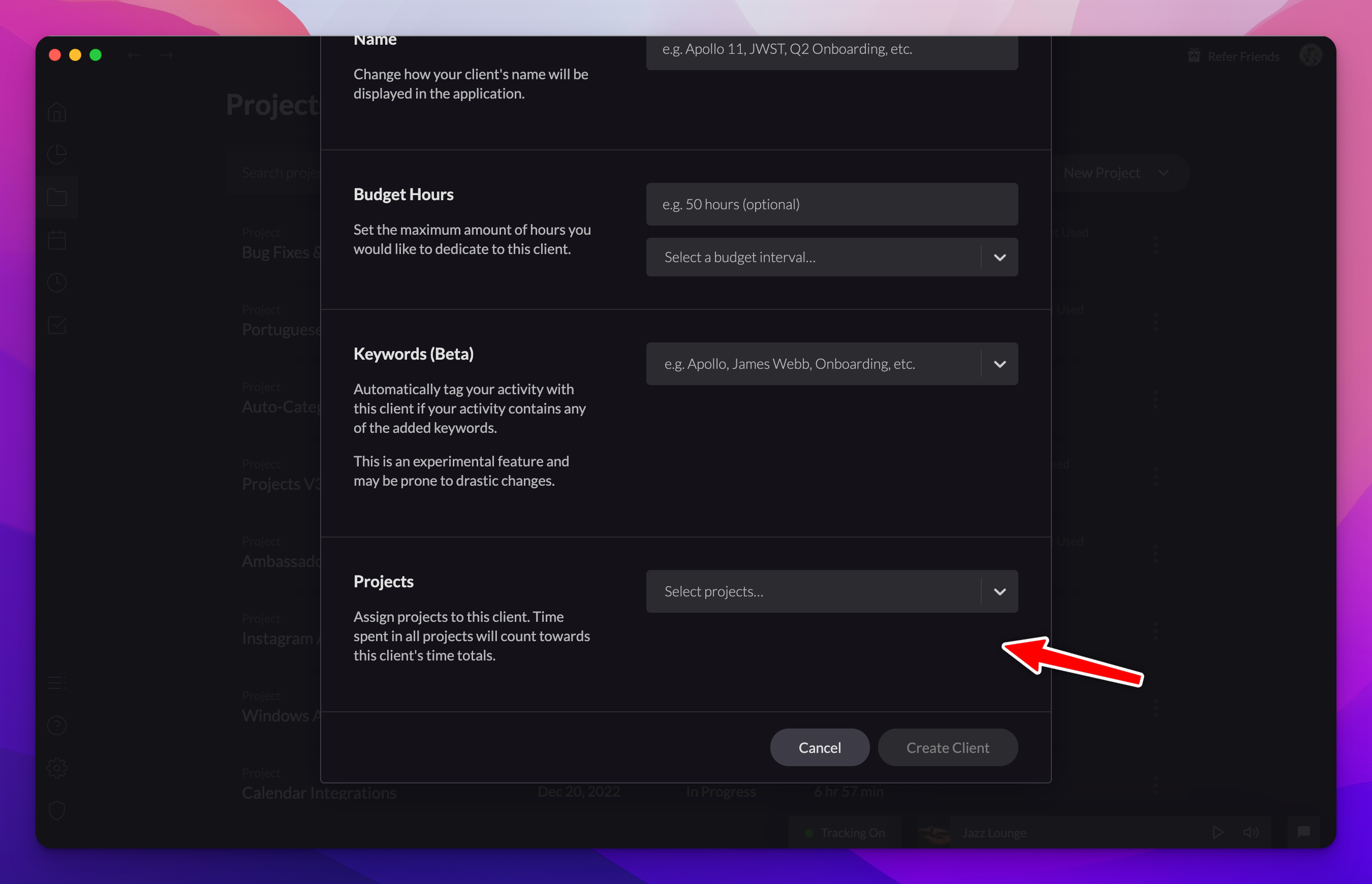Open the pie chart analytics icon in sidebar
This screenshot has width=1372, height=884.
tap(57, 154)
